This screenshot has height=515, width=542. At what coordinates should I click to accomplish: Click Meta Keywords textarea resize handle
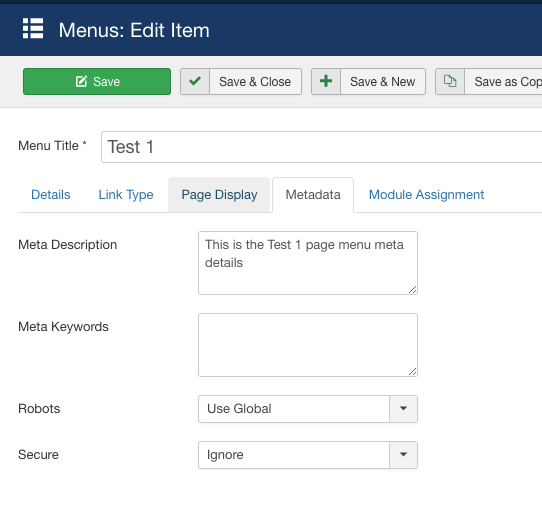tap(412, 372)
